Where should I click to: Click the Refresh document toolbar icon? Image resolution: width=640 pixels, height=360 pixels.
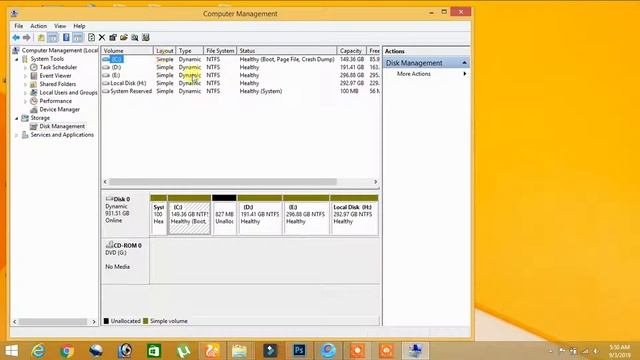tap(91, 38)
